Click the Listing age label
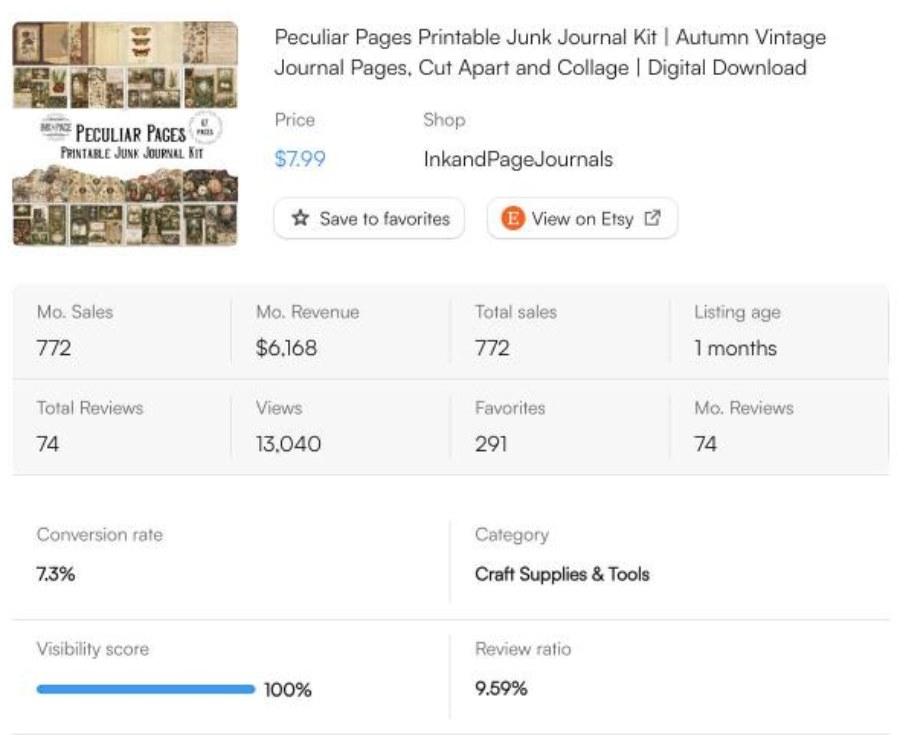Viewport: 900px width, 735px height. click(x=737, y=312)
